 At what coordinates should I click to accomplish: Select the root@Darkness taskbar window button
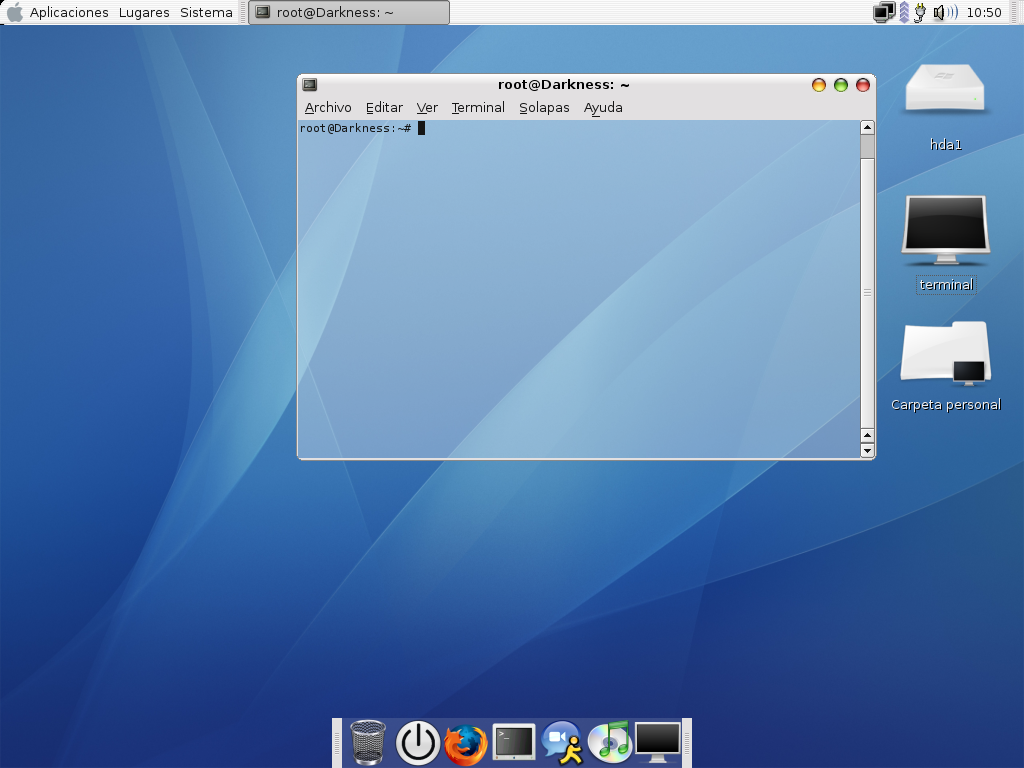[349, 12]
